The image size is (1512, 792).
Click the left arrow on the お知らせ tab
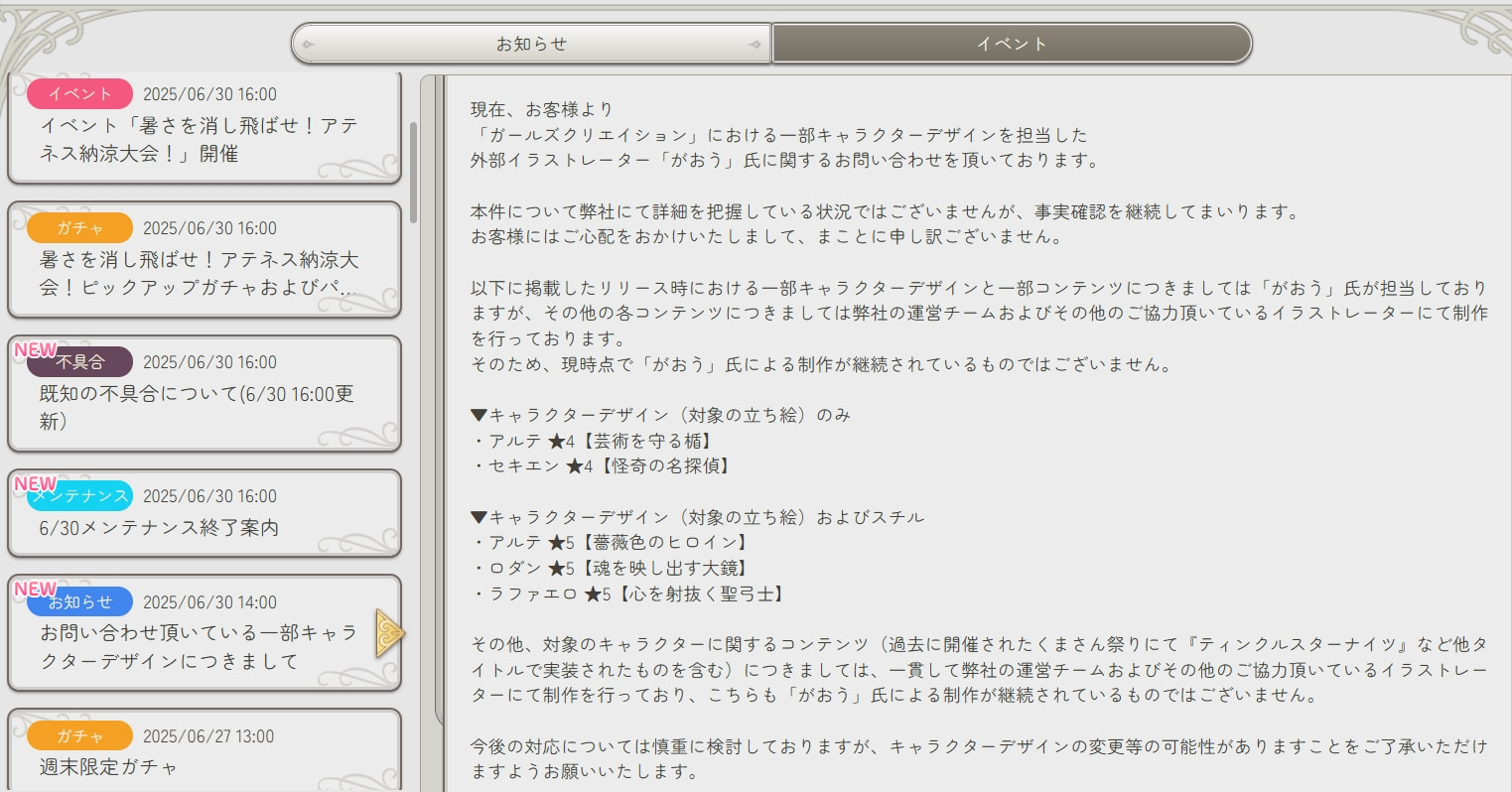click(308, 44)
